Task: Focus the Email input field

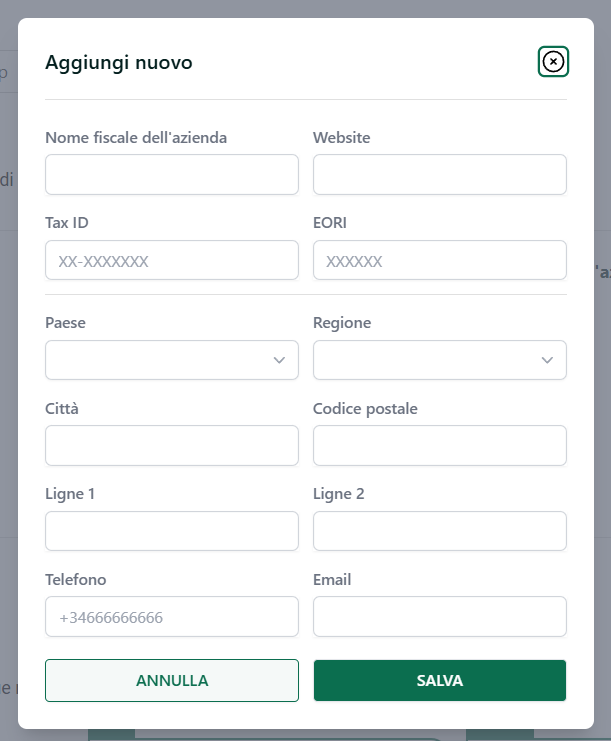Action: point(440,617)
